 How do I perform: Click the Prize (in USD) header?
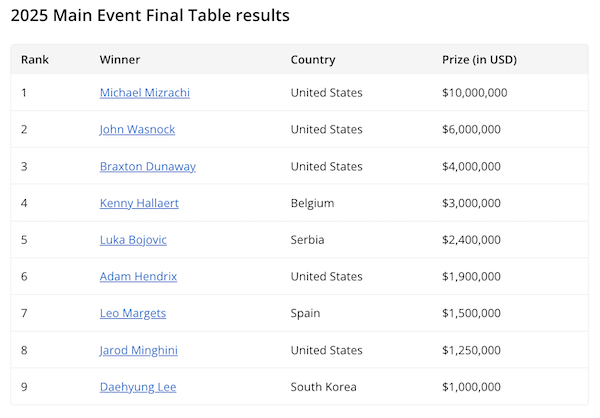[x=479, y=60]
